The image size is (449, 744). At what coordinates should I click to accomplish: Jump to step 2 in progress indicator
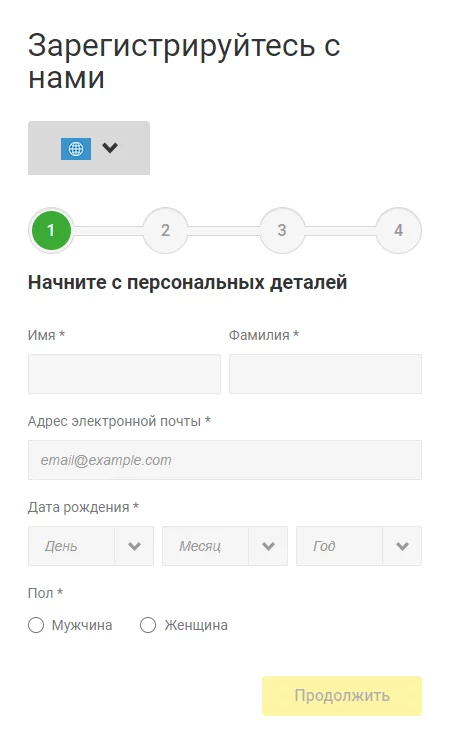165,230
